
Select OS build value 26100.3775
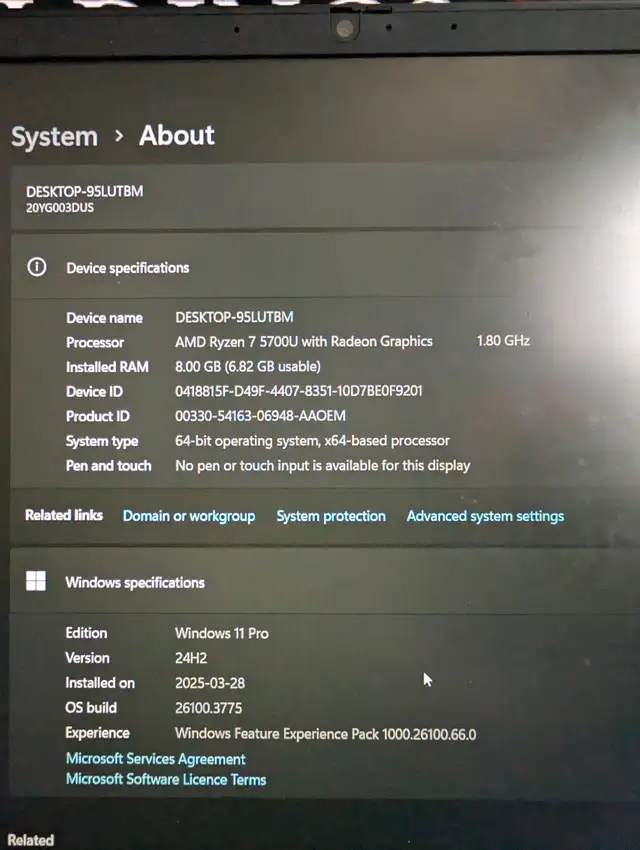pos(208,708)
